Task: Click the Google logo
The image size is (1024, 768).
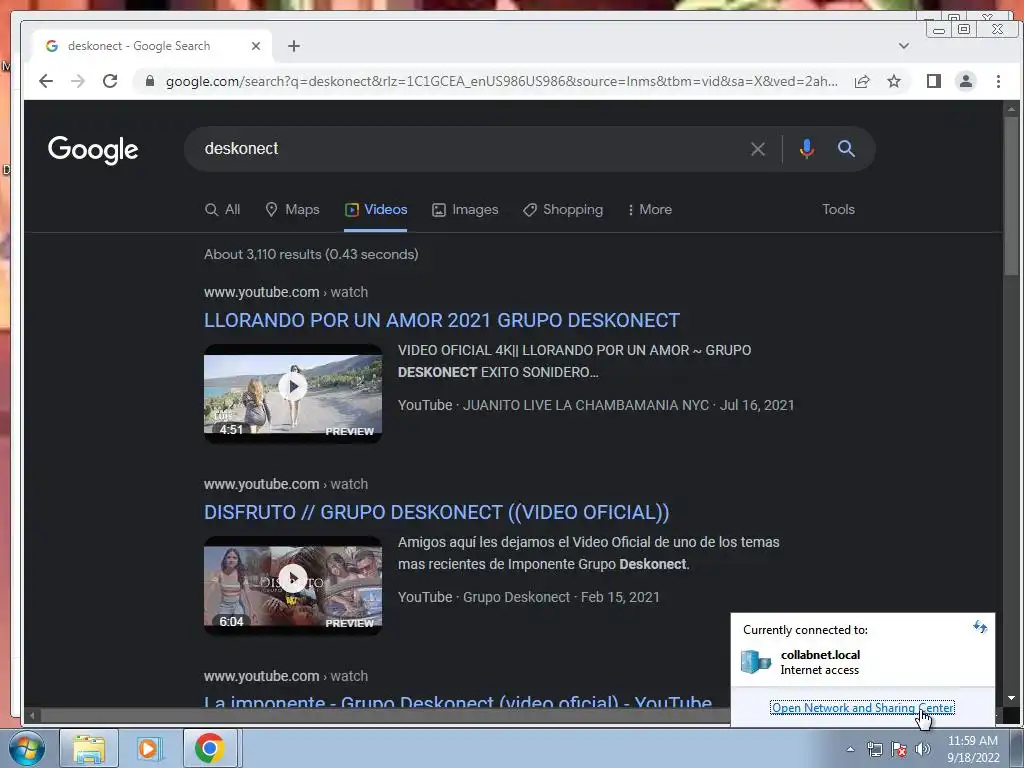Action: coord(93,150)
